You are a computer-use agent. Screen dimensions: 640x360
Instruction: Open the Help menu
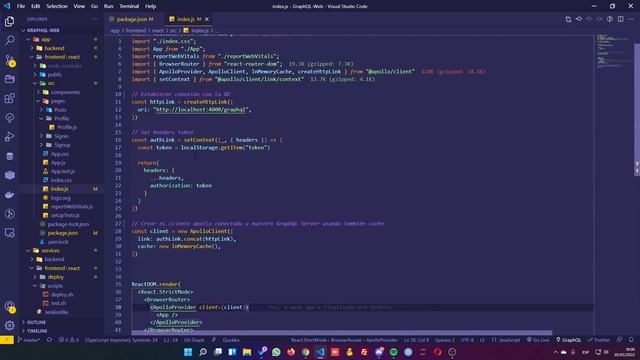(150, 6)
